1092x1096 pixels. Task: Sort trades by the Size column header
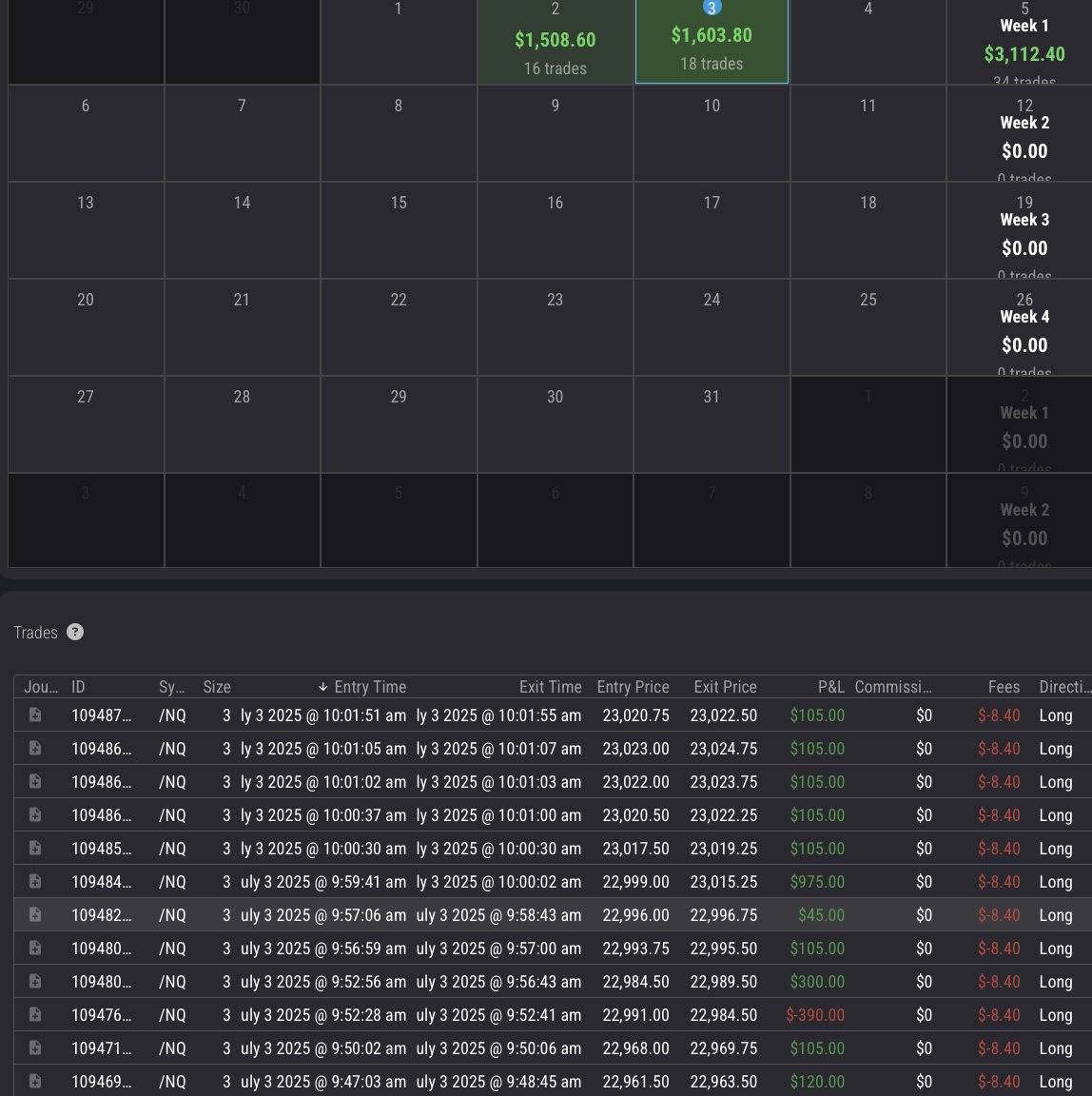pos(217,687)
